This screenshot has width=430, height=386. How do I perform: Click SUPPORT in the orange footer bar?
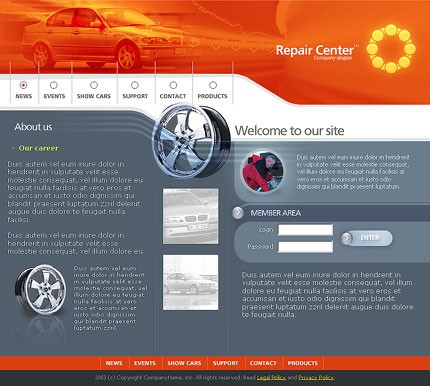(x=226, y=363)
